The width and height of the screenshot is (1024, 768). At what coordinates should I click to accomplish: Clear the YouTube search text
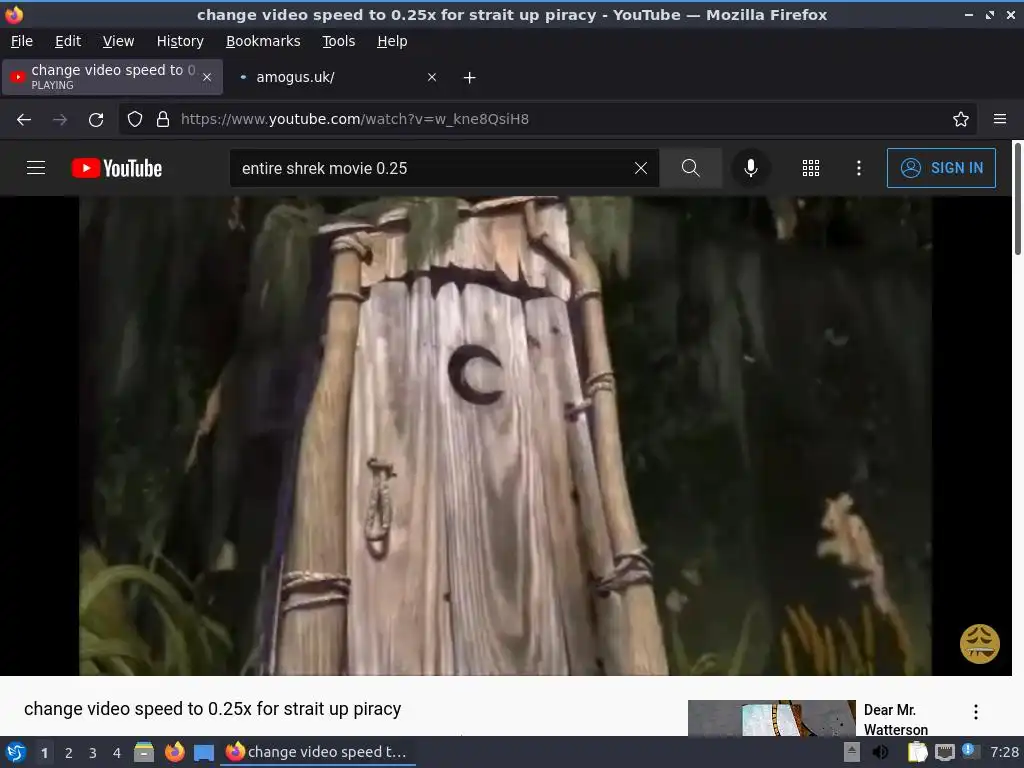[x=641, y=168]
